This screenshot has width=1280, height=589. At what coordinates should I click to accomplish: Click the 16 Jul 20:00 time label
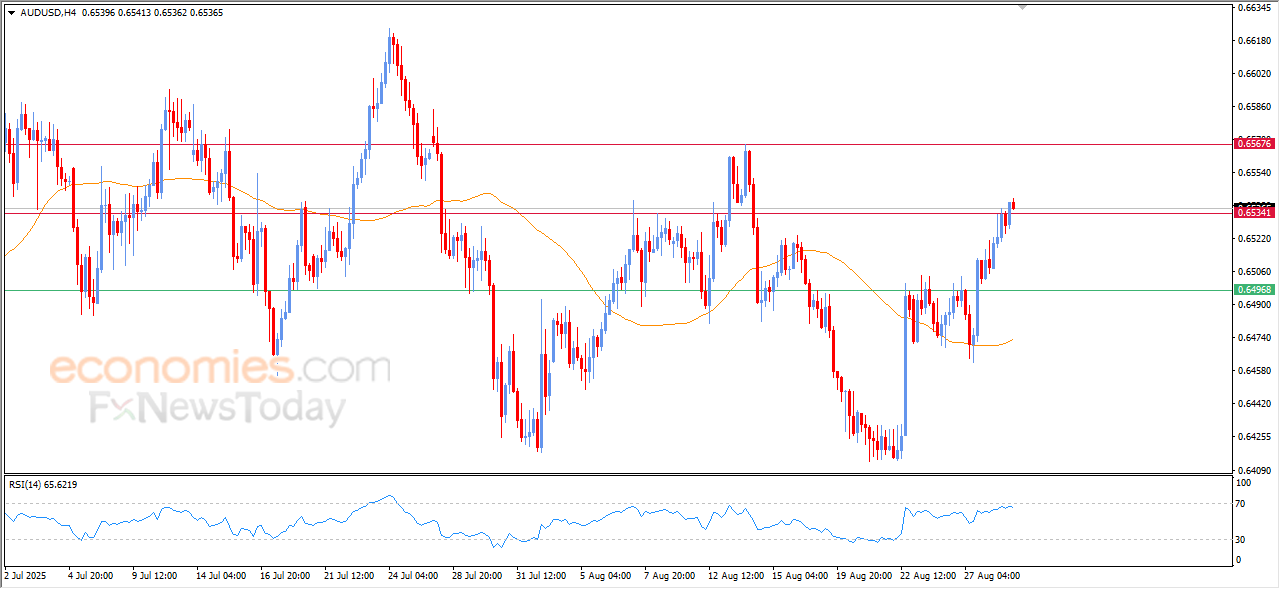click(x=284, y=576)
